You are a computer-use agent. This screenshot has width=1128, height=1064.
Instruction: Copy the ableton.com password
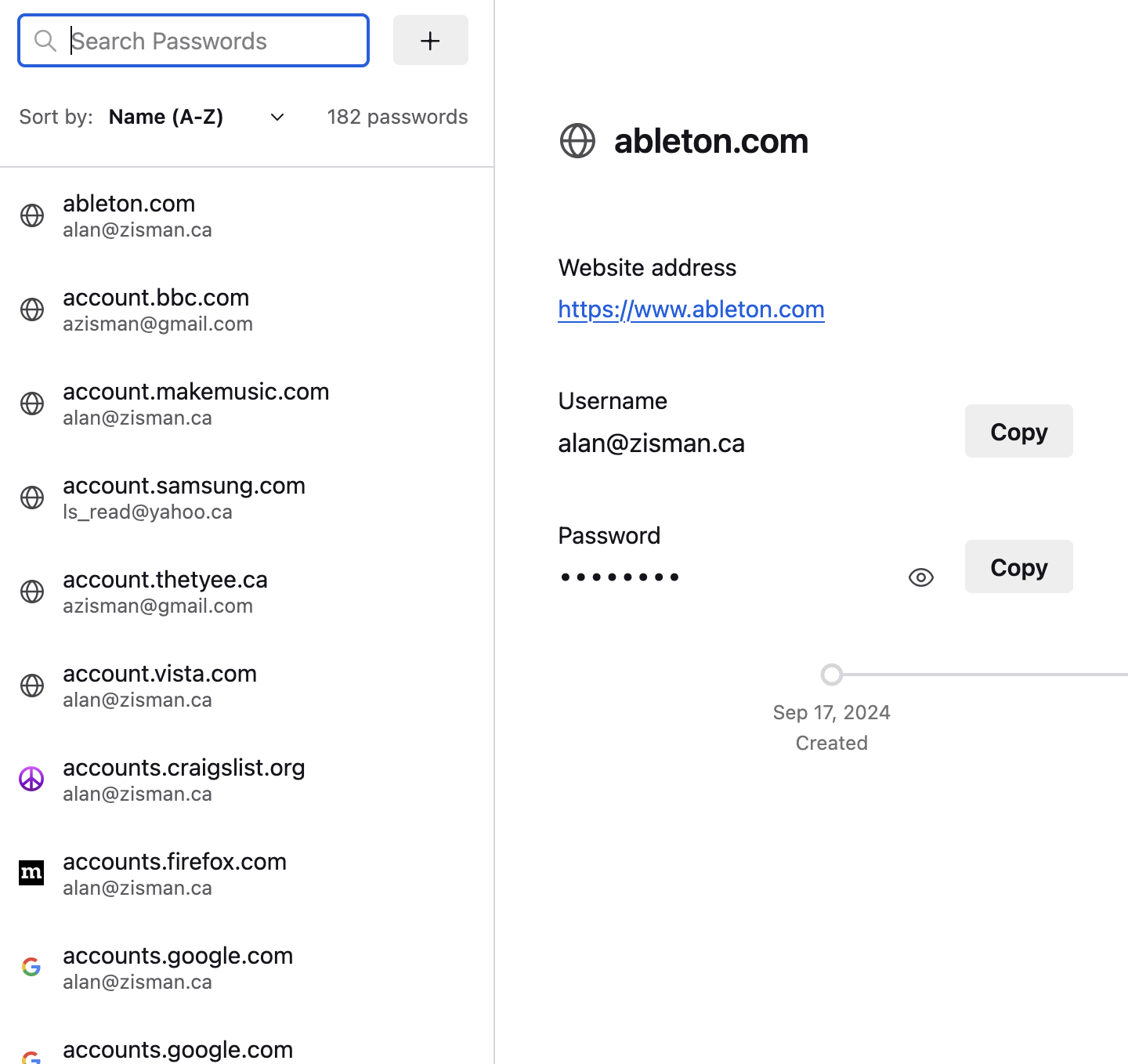tap(1018, 566)
